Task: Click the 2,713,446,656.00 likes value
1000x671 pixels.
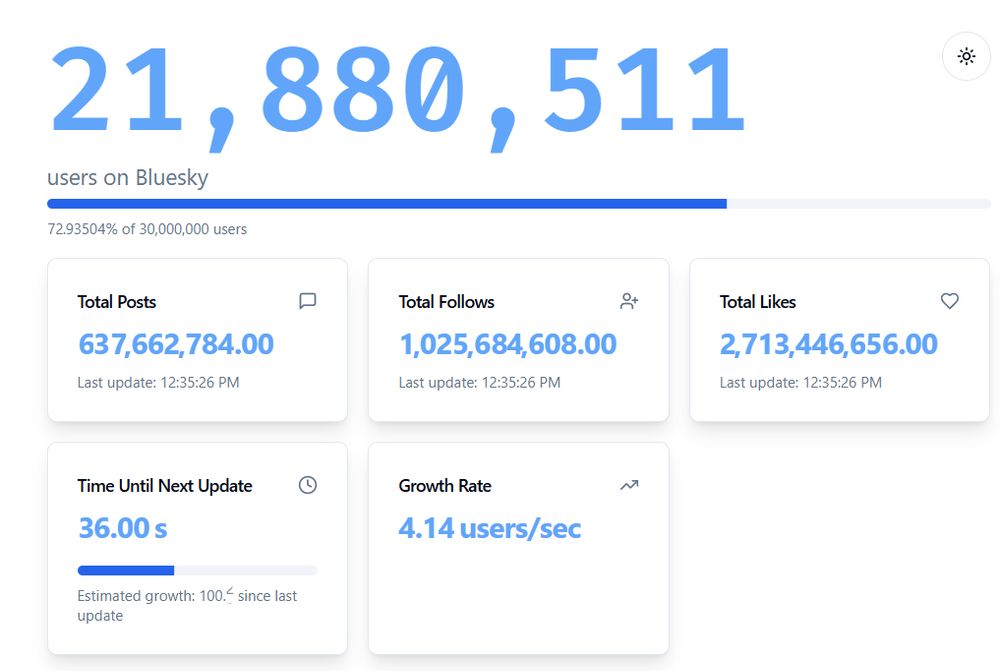Action: click(x=828, y=344)
